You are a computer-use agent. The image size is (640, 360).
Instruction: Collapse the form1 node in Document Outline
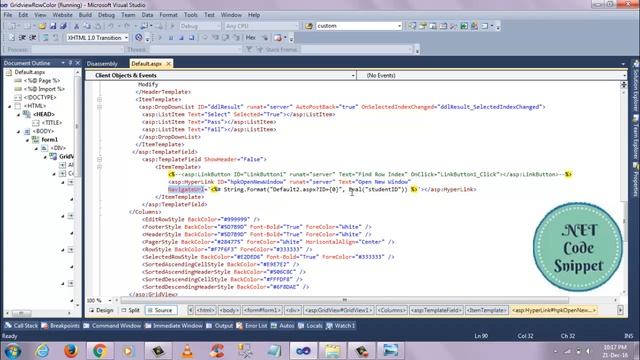27,140
